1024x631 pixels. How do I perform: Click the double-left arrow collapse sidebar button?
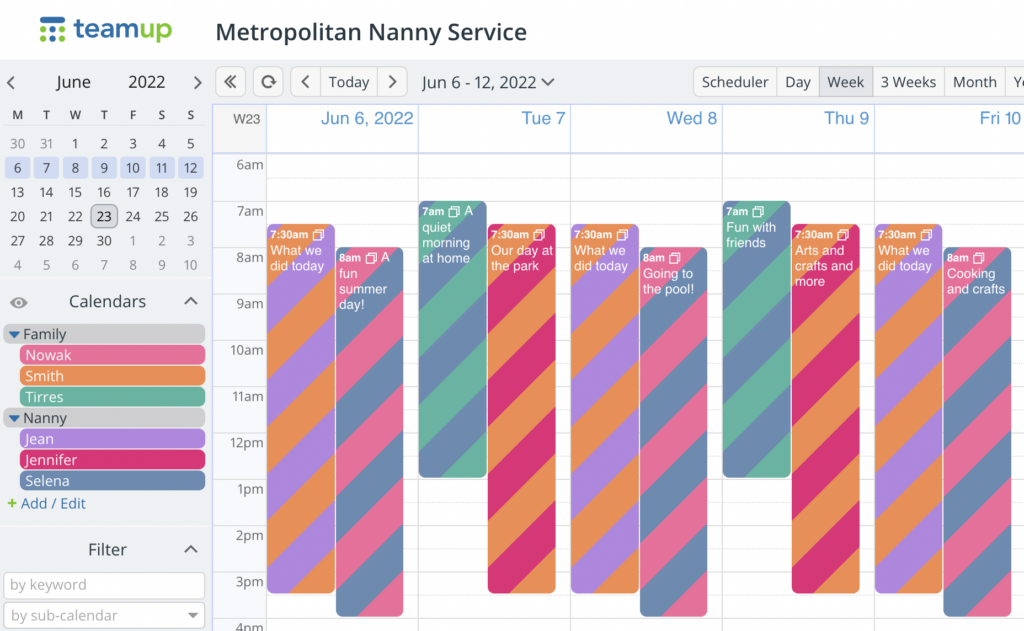[231, 82]
